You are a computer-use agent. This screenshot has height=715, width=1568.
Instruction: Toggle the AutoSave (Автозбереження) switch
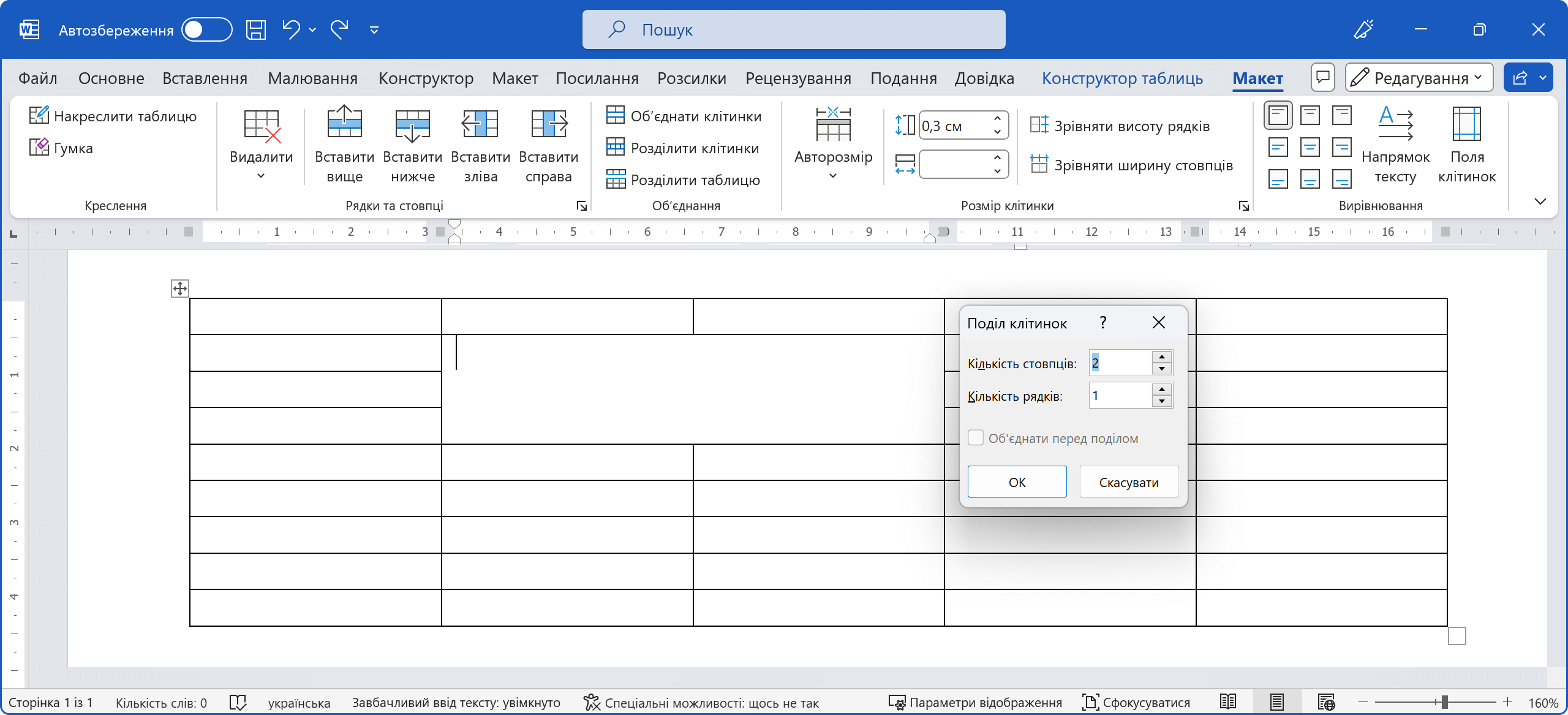coord(207,30)
